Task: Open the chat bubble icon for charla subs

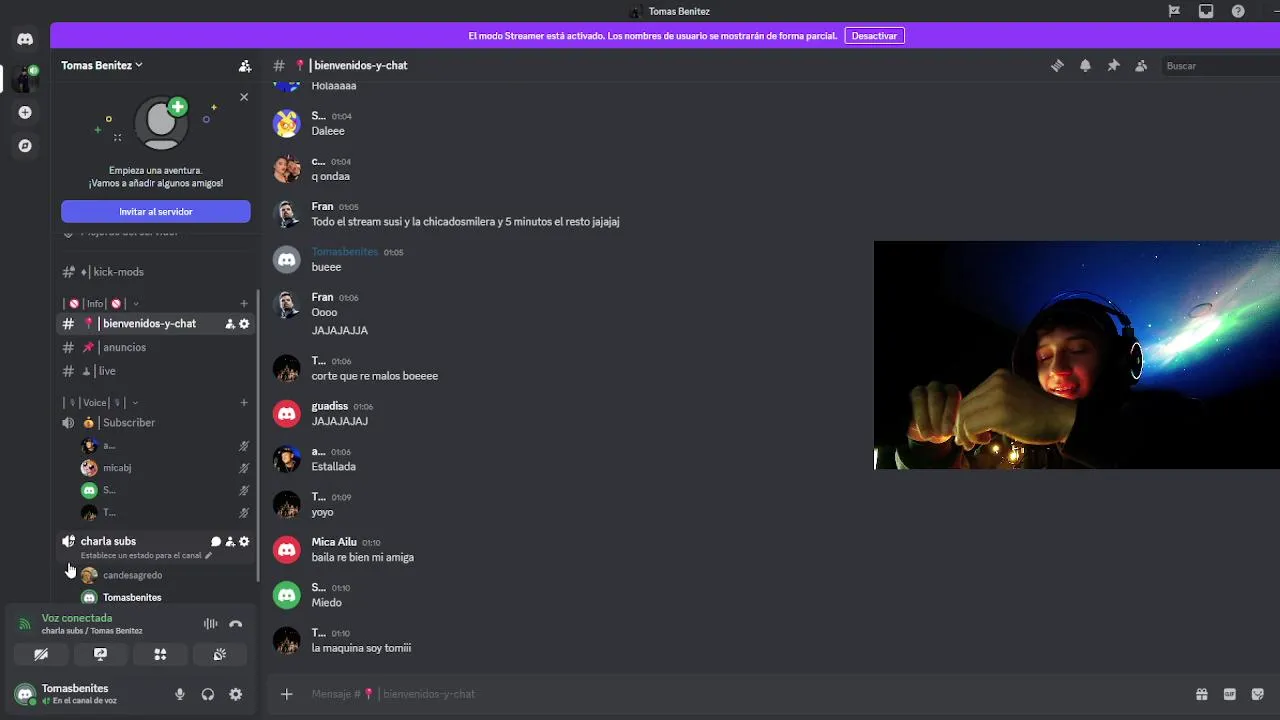Action: tap(216, 541)
